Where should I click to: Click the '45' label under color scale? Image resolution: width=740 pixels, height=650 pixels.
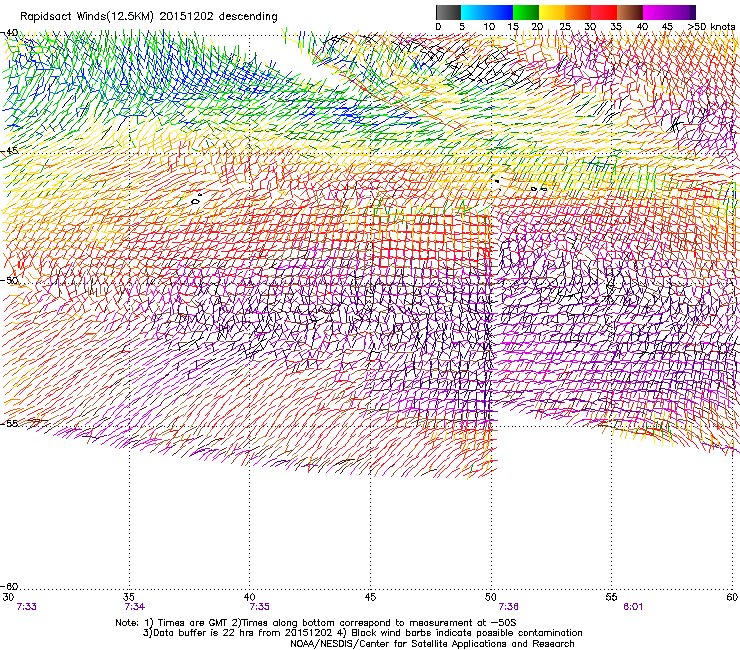(667, 27)
